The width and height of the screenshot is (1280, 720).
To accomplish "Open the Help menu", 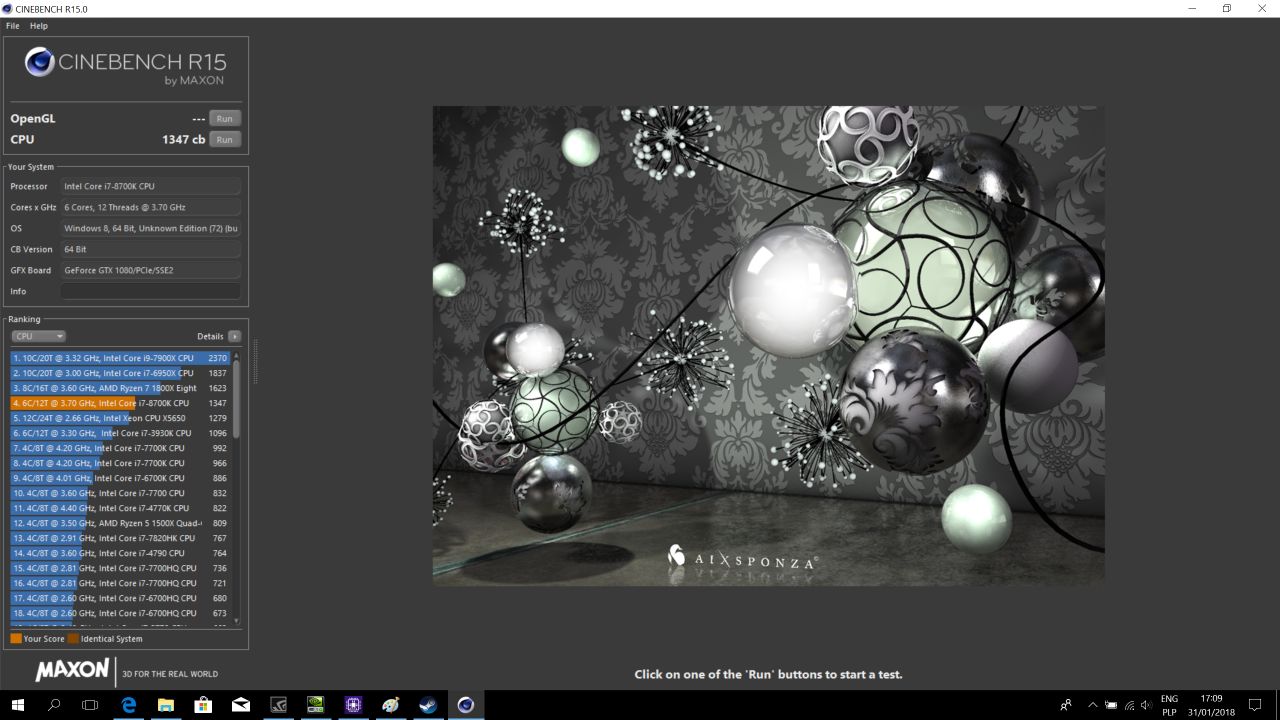I will pos(39,26).
